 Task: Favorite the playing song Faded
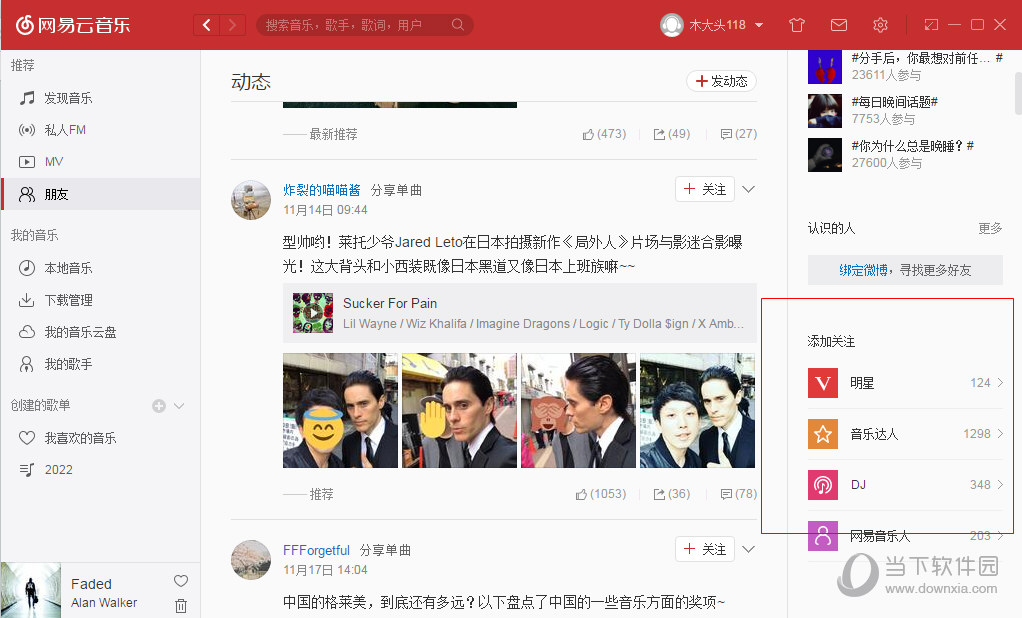tap(179, 581)
